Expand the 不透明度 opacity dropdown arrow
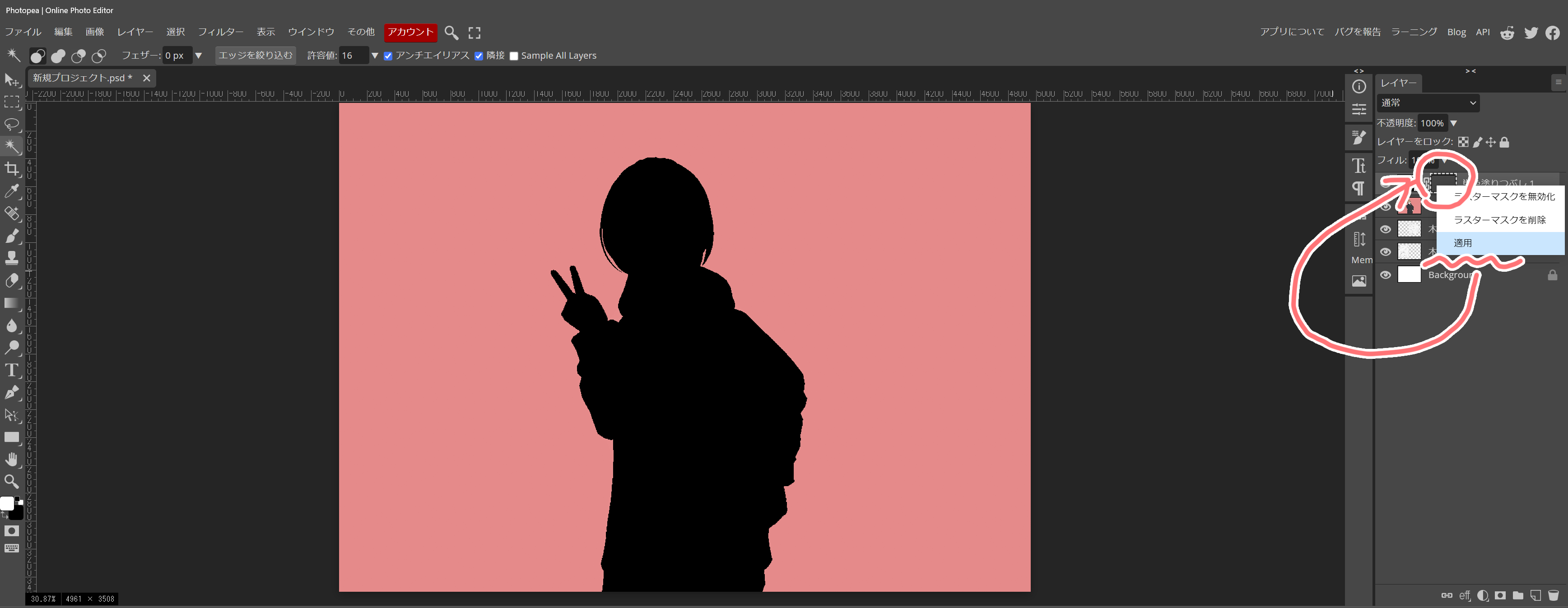 1454,123
